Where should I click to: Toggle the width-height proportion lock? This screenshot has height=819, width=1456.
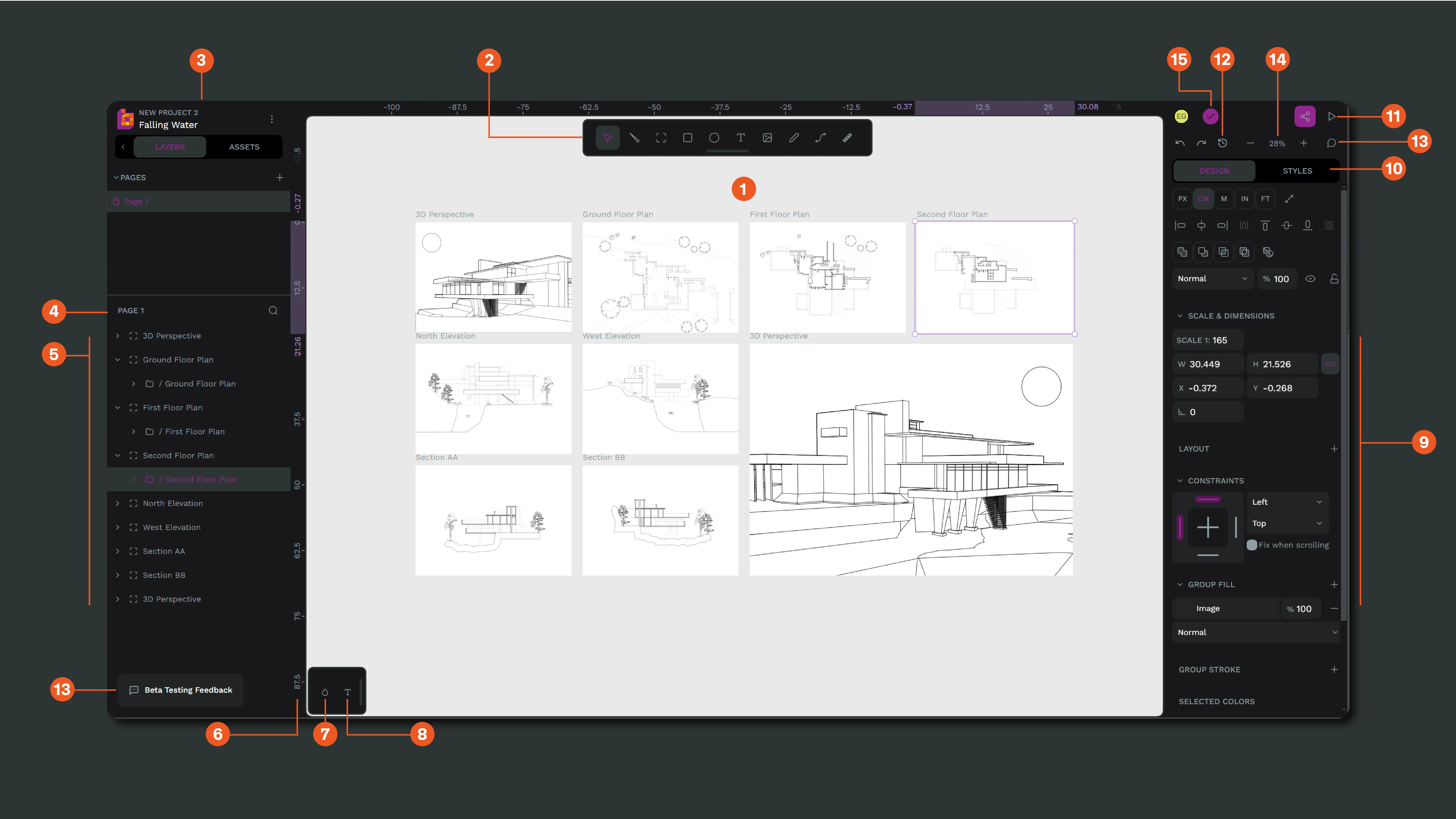click(1331, 364)
